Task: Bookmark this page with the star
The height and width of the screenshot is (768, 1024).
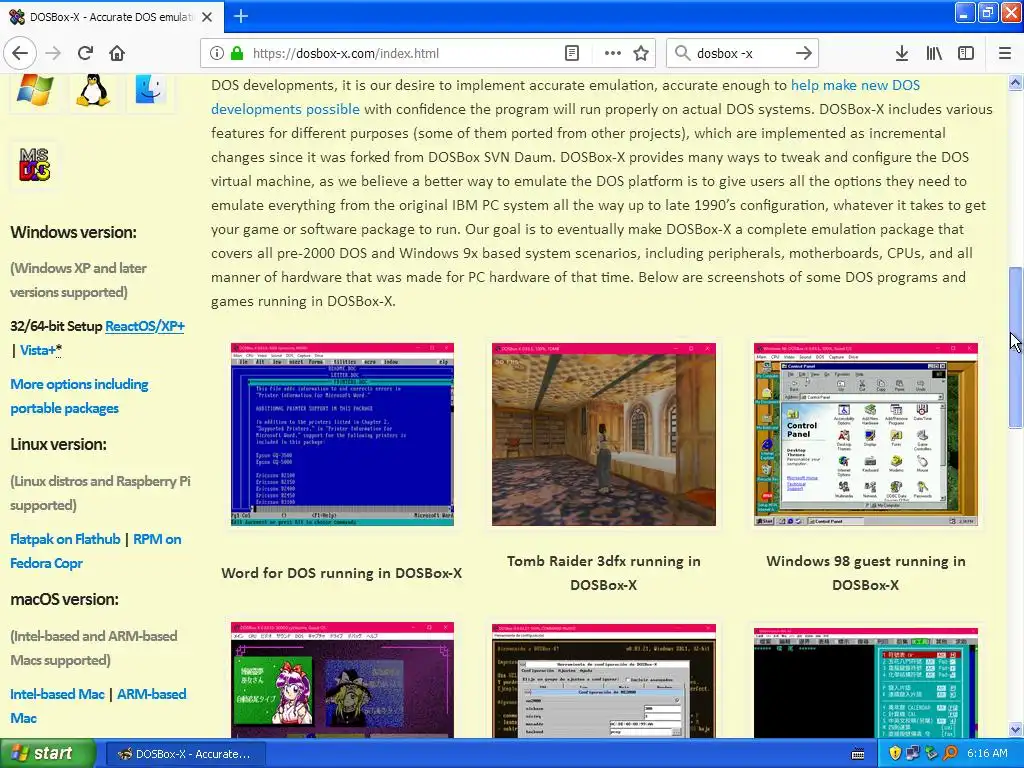Action: [641, 54]
